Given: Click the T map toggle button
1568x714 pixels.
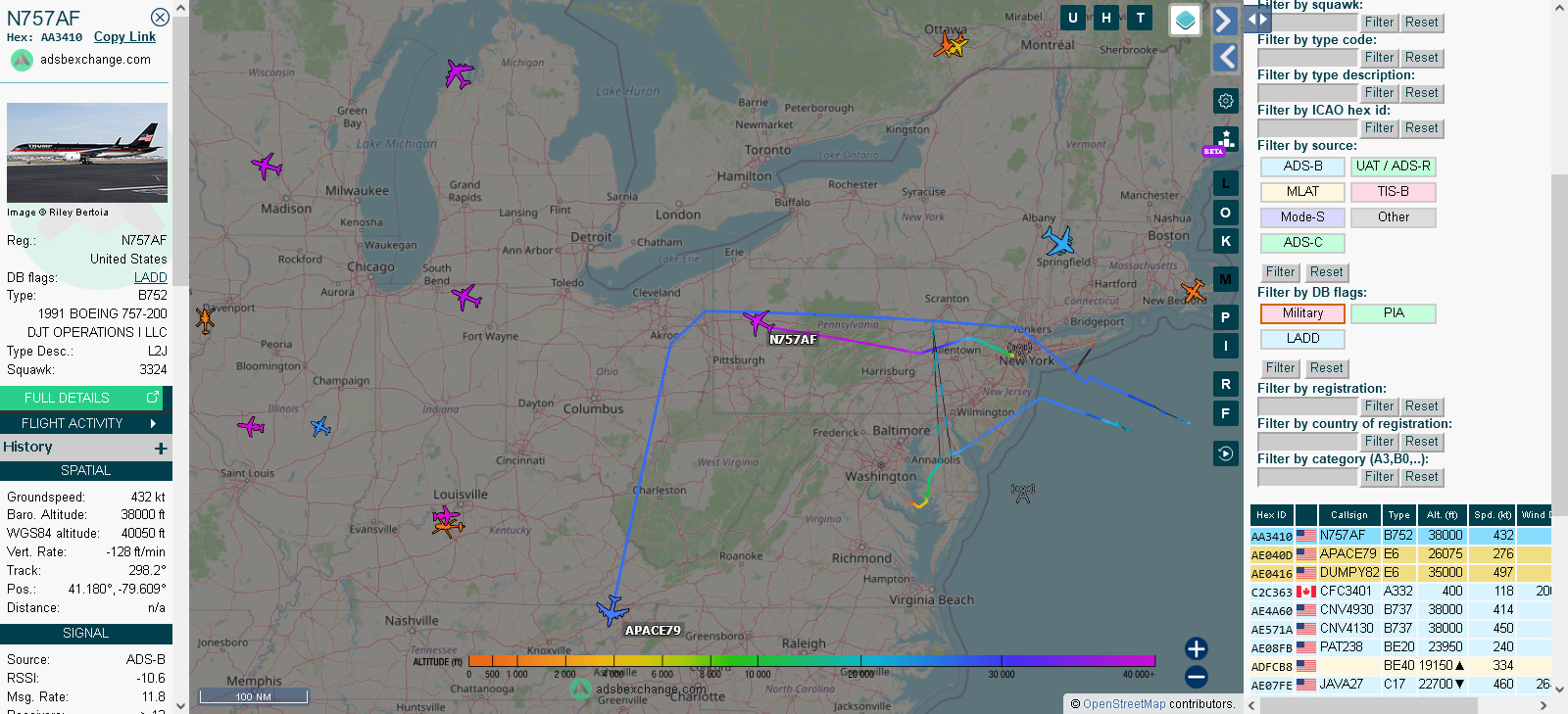Looking at the screenshot, I should click(1140, 18).
